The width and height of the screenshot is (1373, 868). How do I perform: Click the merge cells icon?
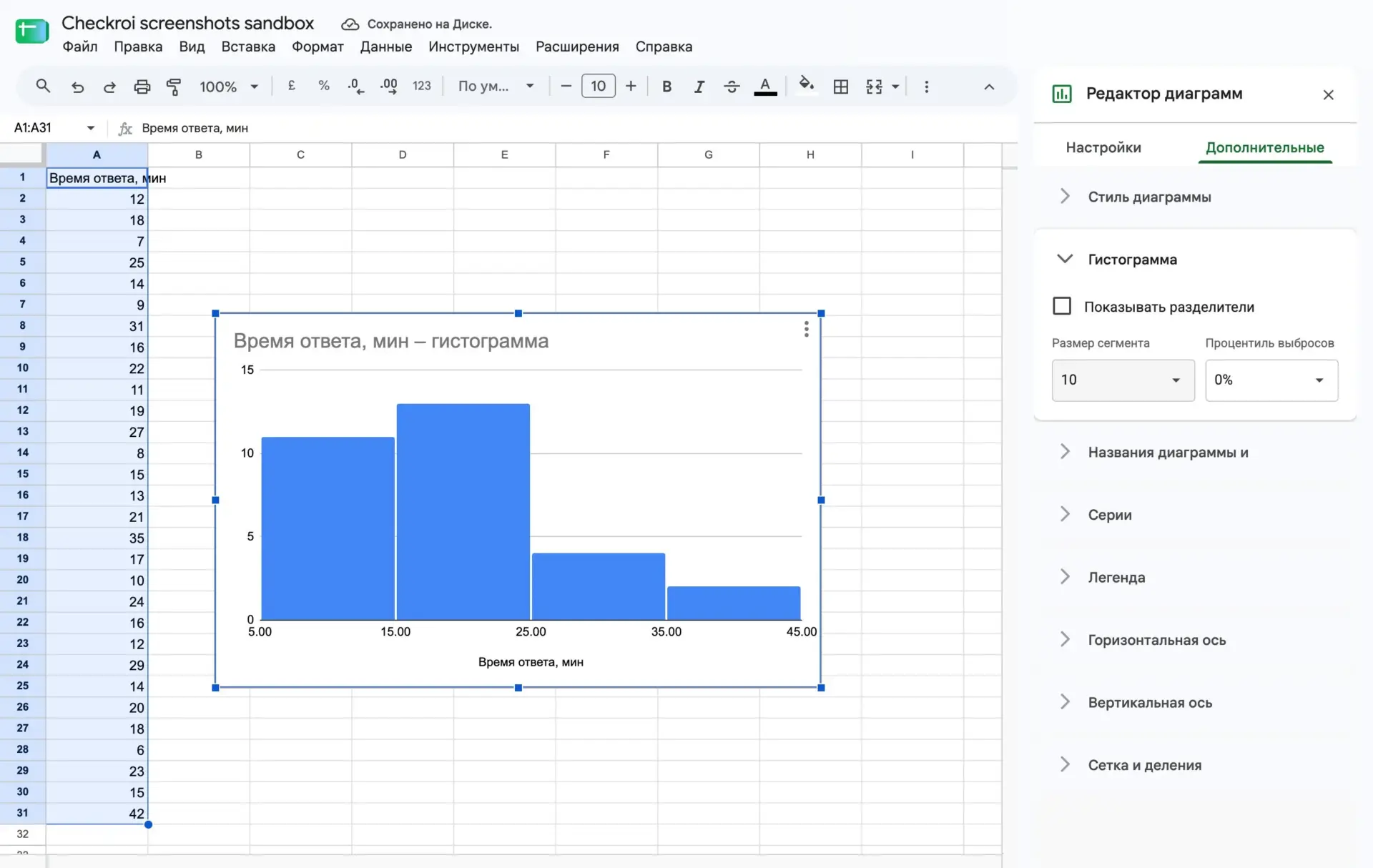(x=874, y=87)
